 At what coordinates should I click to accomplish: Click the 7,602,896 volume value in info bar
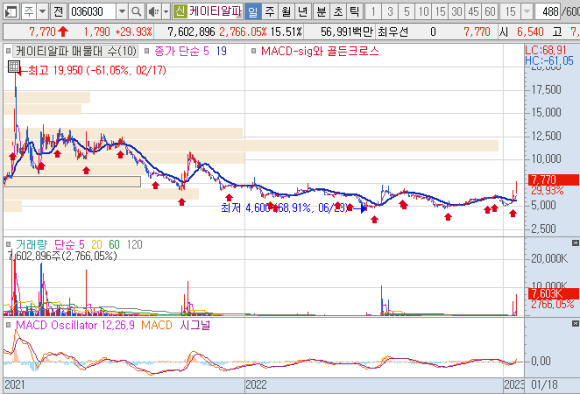point(191,32)
